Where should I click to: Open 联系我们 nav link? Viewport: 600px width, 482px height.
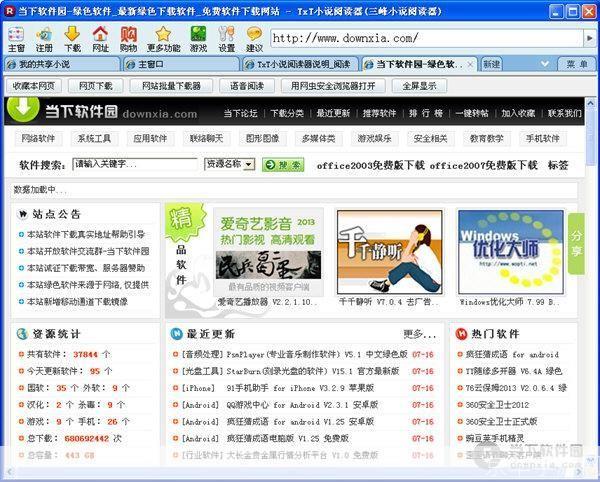tap(565, 113)
